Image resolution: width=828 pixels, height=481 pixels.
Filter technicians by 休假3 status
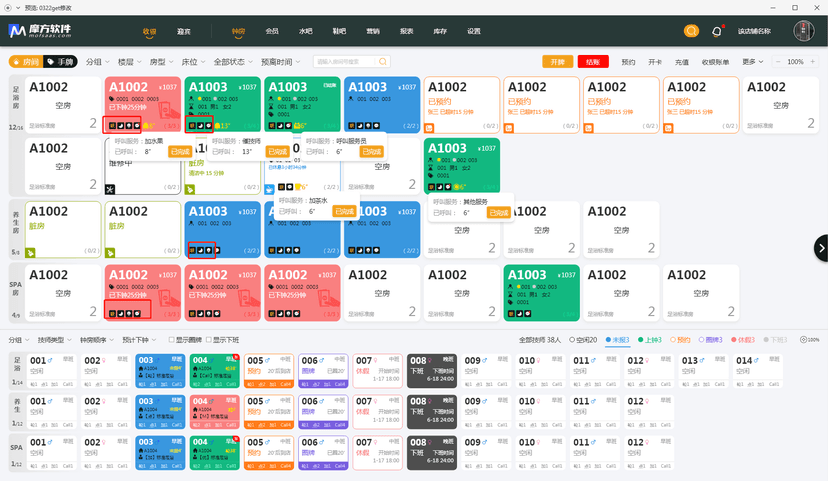point(742,339)
